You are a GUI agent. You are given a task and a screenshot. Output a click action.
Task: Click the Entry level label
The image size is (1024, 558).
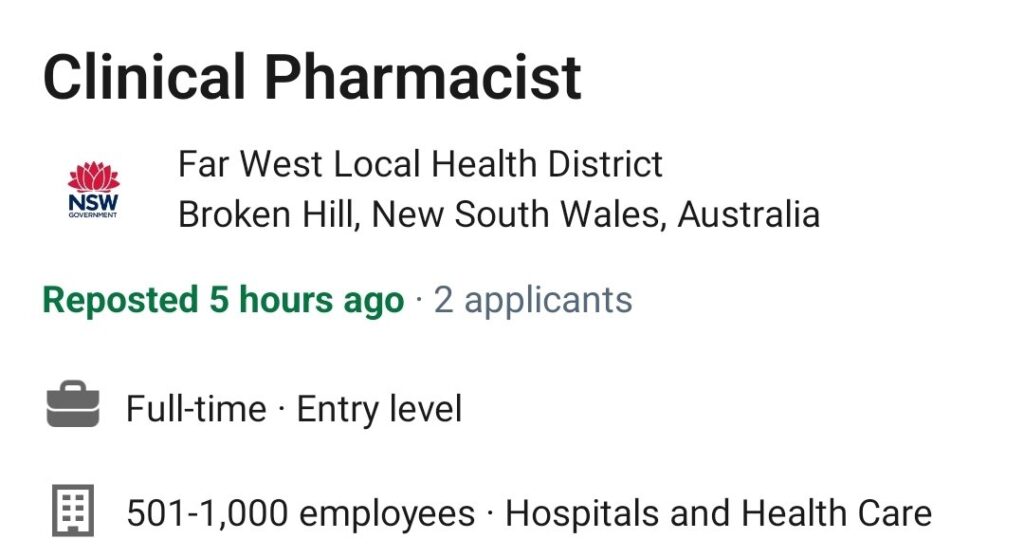tap(379, 409)
